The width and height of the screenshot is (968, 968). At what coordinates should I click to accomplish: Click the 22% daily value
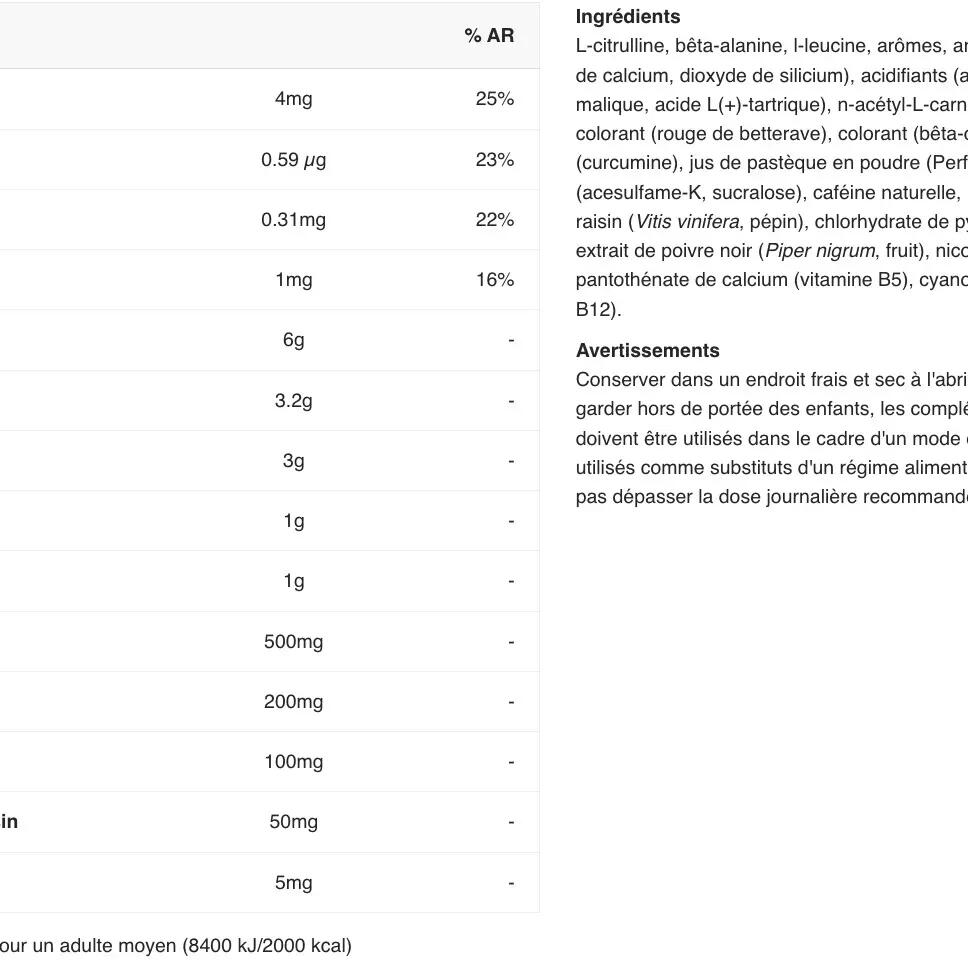click(x=494, y=220)
